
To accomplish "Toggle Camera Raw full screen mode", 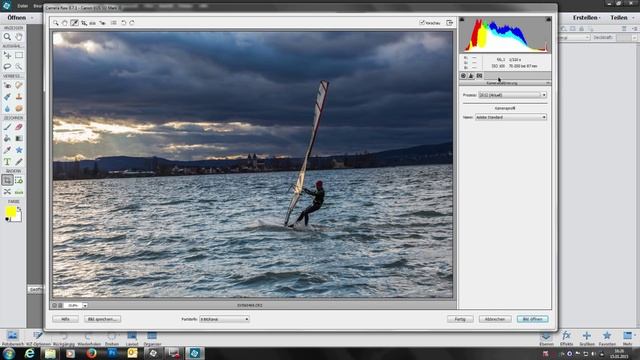I will click(449, 23).
